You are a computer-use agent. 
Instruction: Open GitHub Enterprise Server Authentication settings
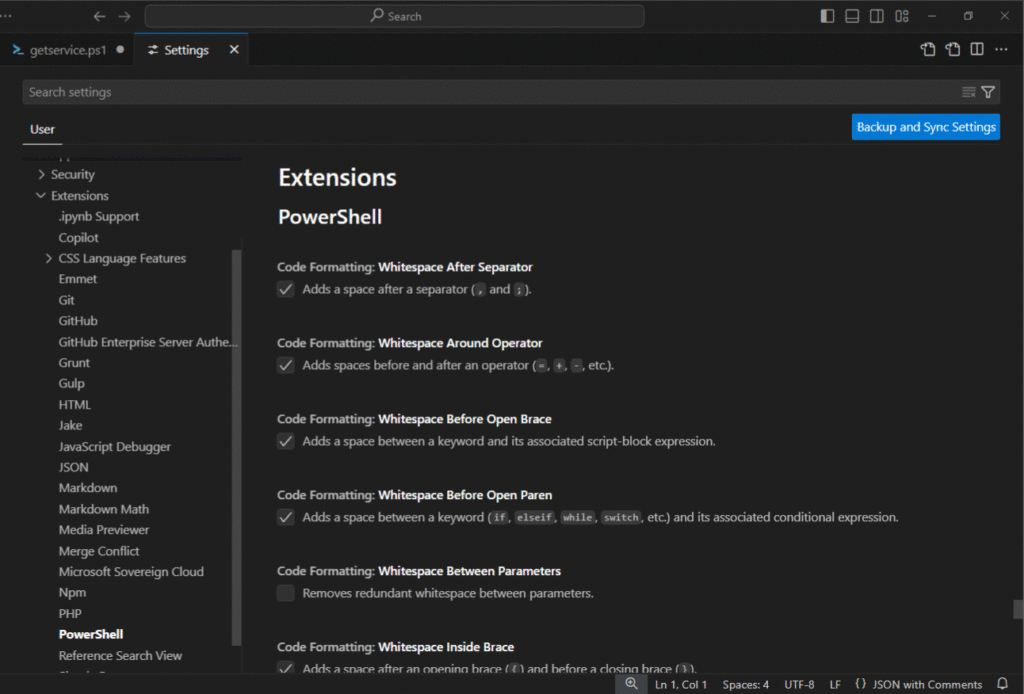click(x=148, y=342)
